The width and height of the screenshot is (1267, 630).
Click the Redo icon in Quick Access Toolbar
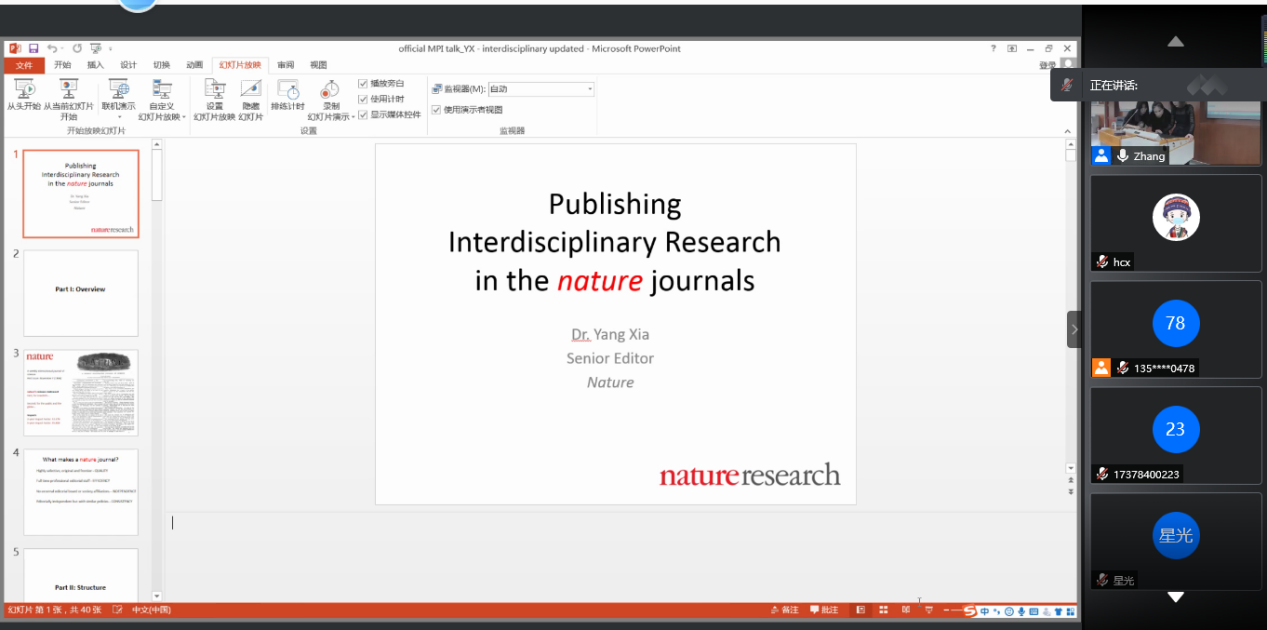coord(77,48)
